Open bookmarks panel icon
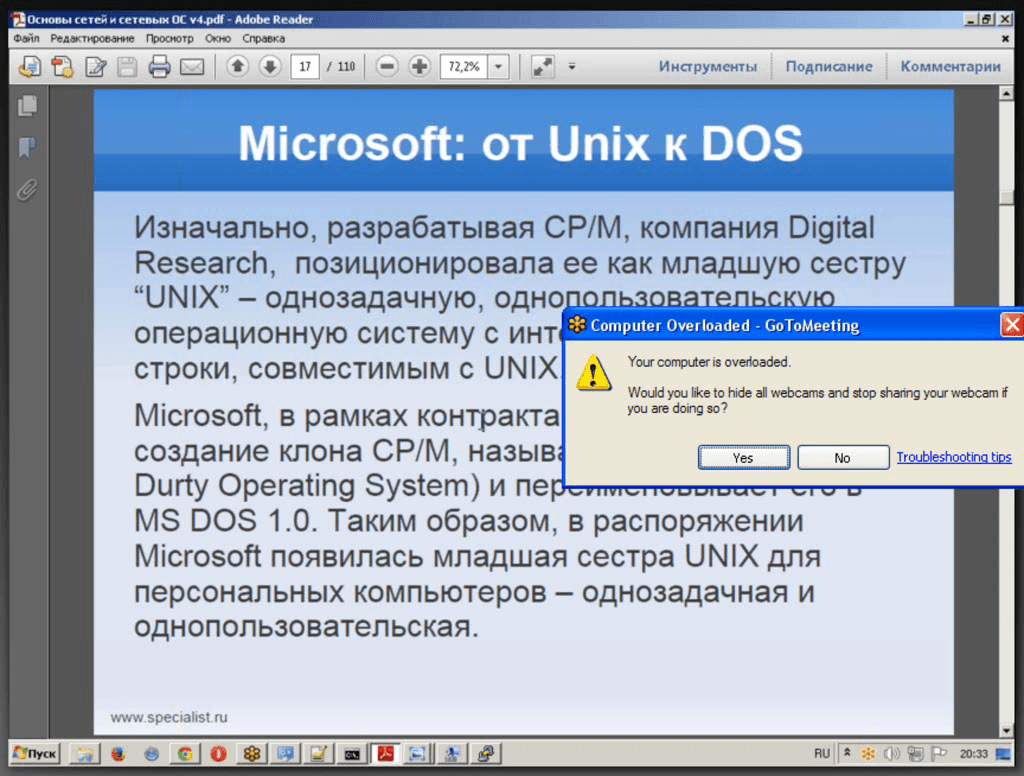Screen dimensions: 1024x776 pyautogui.click(x=27, y=148)
